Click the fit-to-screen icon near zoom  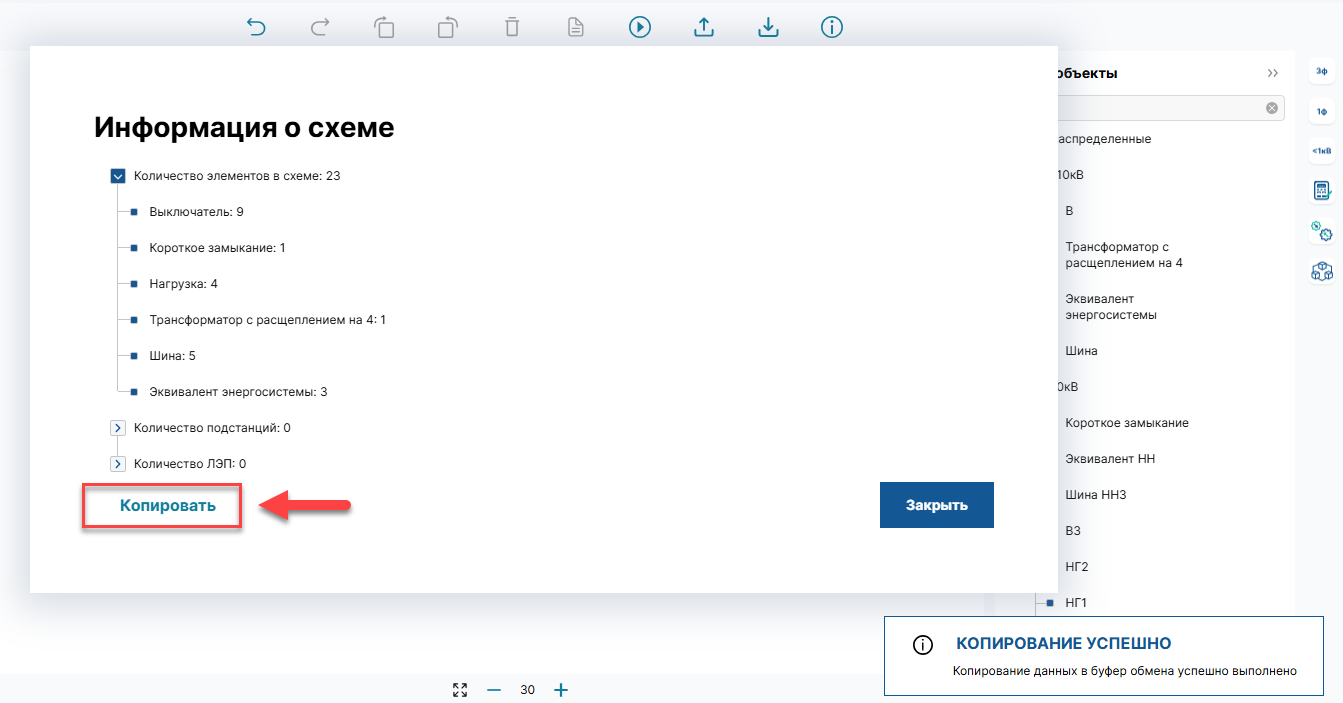460,690
